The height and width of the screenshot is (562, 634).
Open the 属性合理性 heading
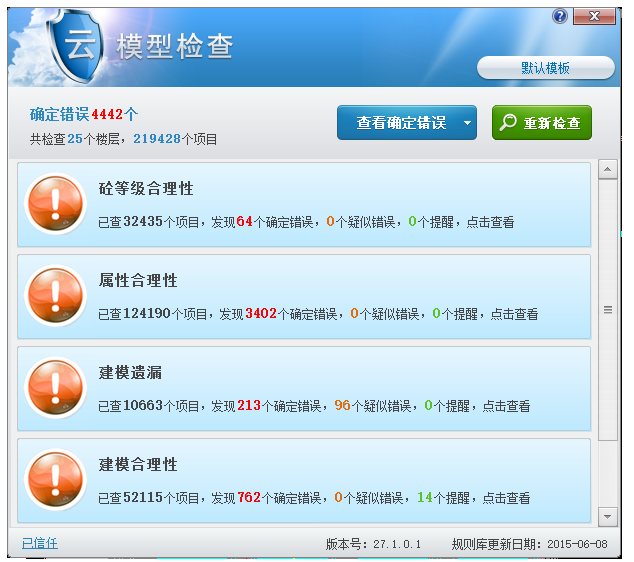click(x=138, y=280)
